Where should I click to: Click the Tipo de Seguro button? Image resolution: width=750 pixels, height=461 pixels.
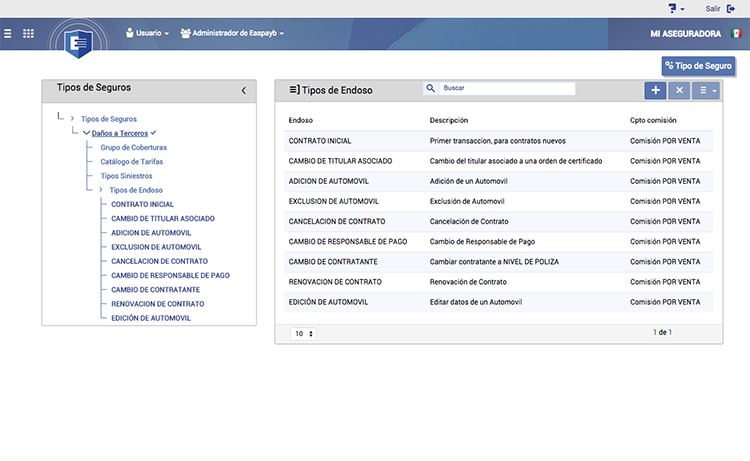click(698, 66)
